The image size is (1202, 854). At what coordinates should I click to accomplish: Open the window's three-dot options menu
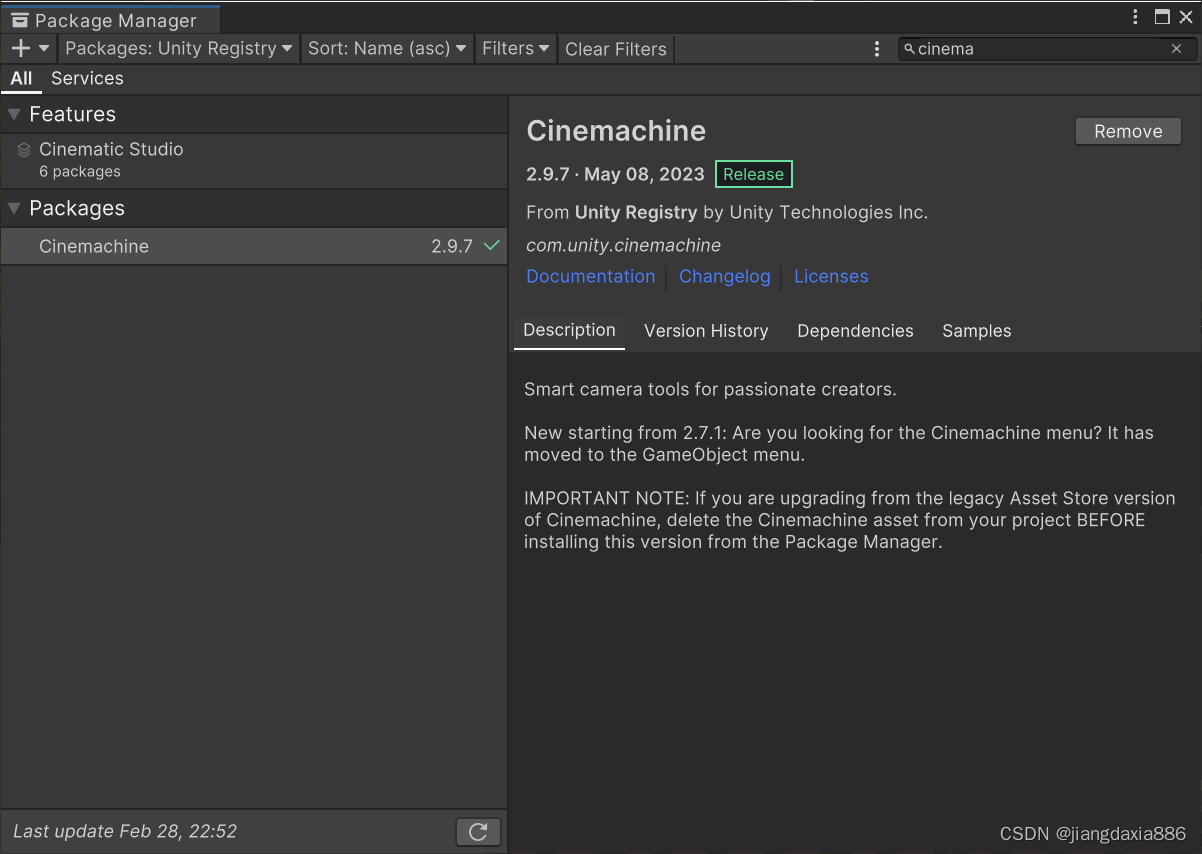(1135, 17)
